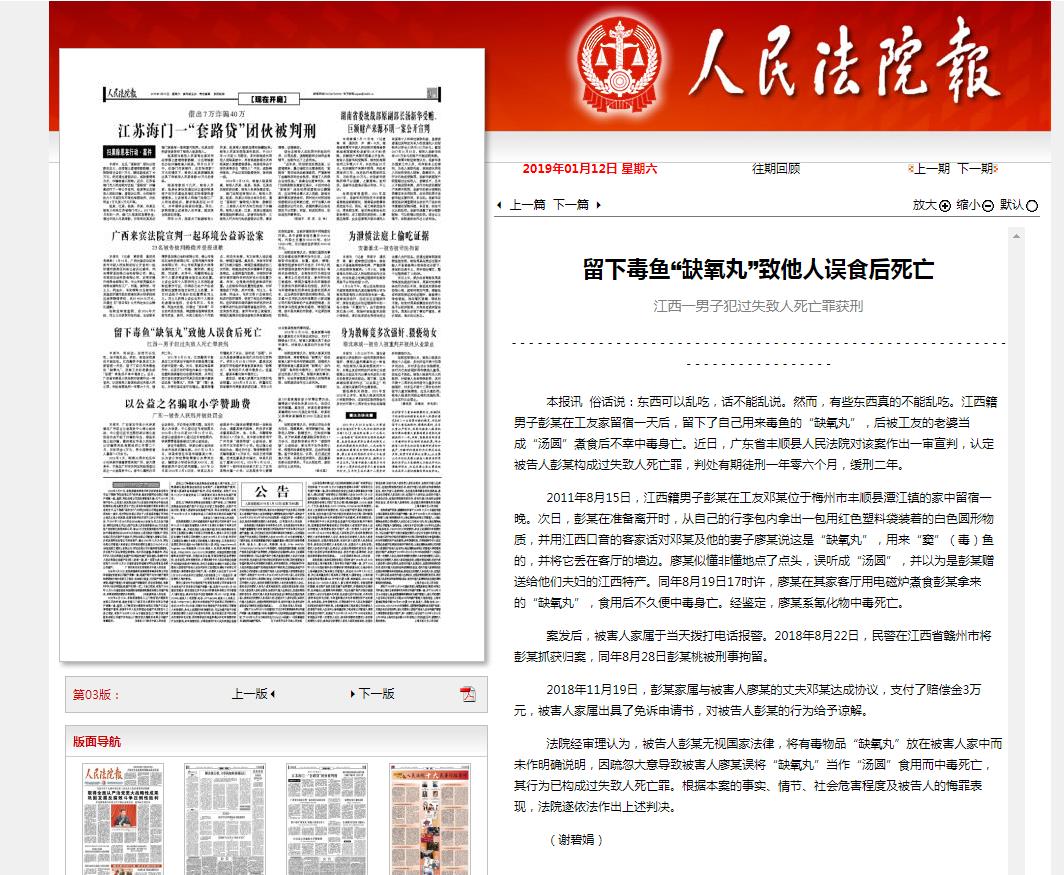Click the article title 留下毒鱼"缺氧丸"致他人误食后死亡
The width and height of the screenshot is (1064, 875).
[x=758, y=269]
